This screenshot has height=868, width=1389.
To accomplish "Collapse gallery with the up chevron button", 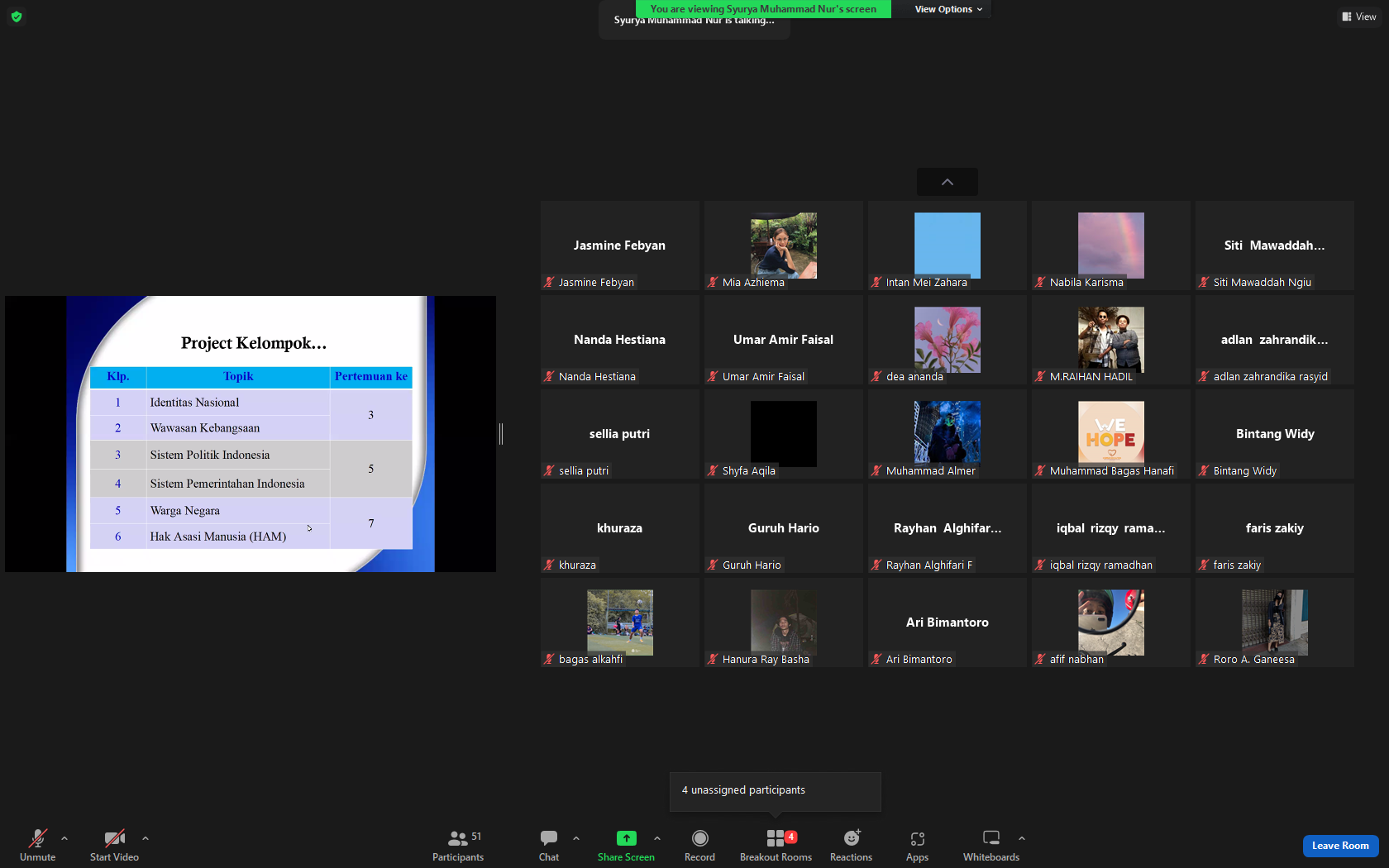I will (x=947, y=182).
